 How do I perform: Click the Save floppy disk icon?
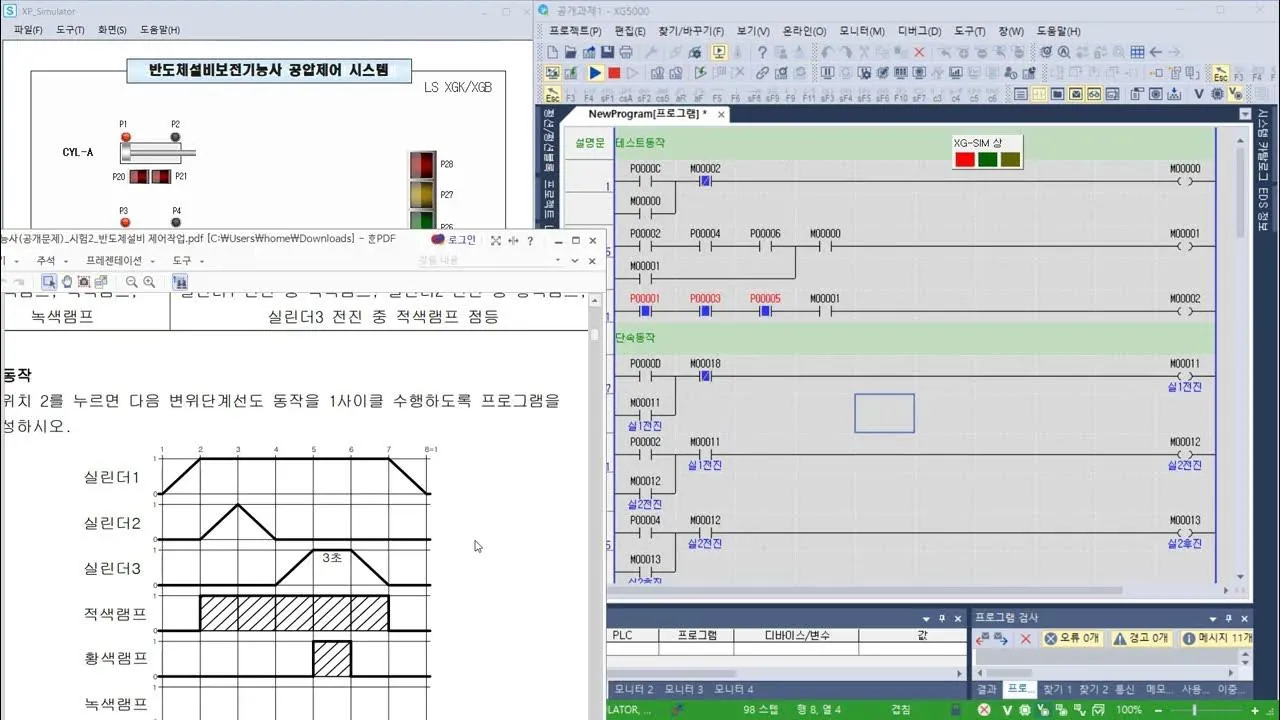[x=607, y=52]
